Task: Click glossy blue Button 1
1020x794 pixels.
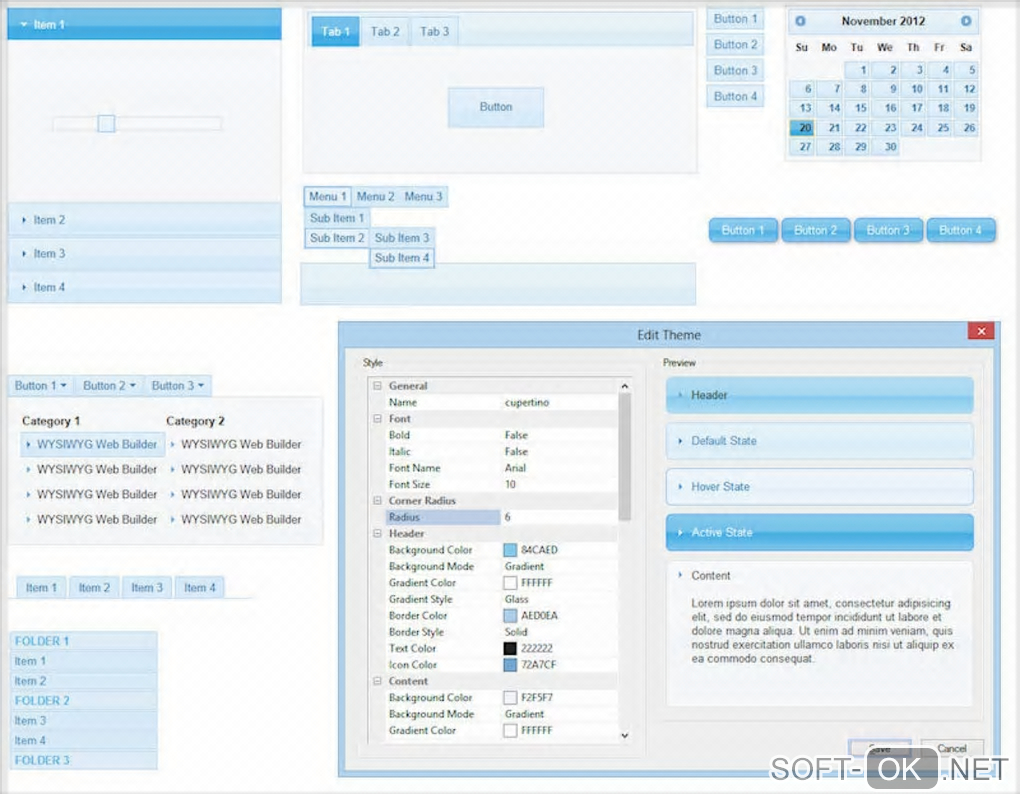Action: click(x=743, y=230)
